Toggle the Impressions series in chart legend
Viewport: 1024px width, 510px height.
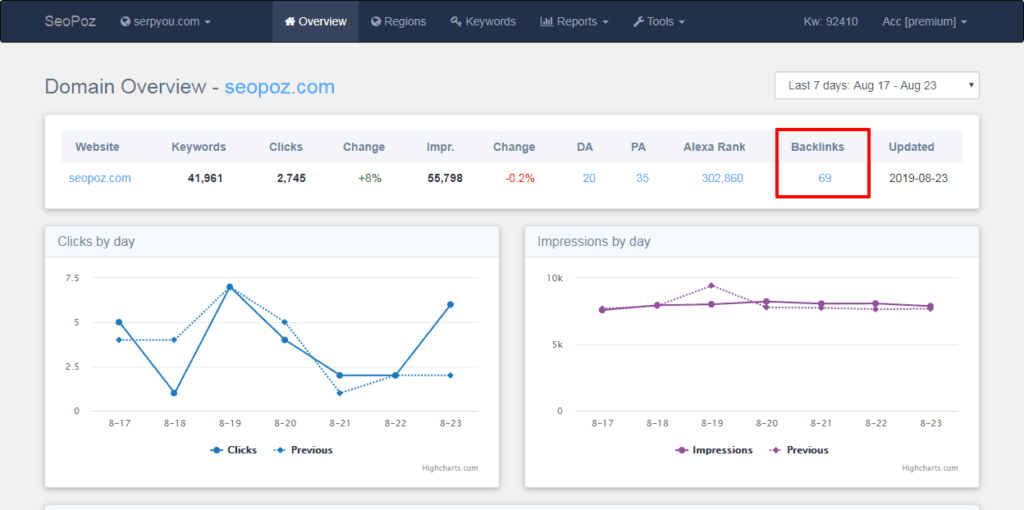714,450
